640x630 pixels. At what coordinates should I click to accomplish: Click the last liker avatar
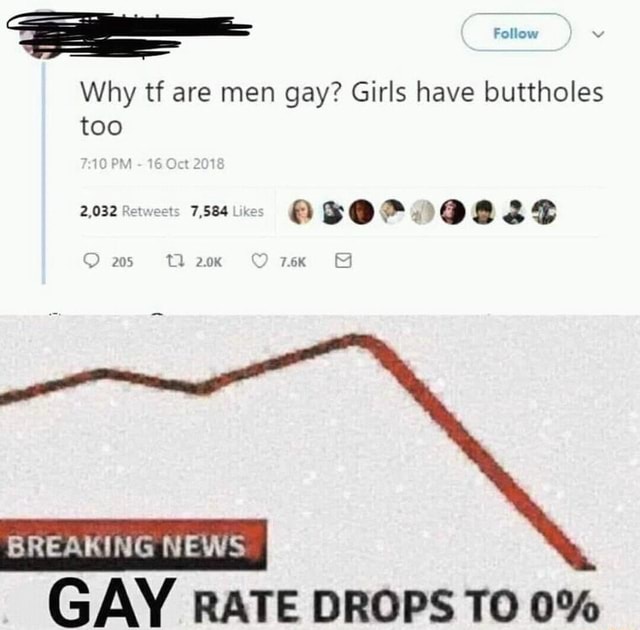coord(544,212)
